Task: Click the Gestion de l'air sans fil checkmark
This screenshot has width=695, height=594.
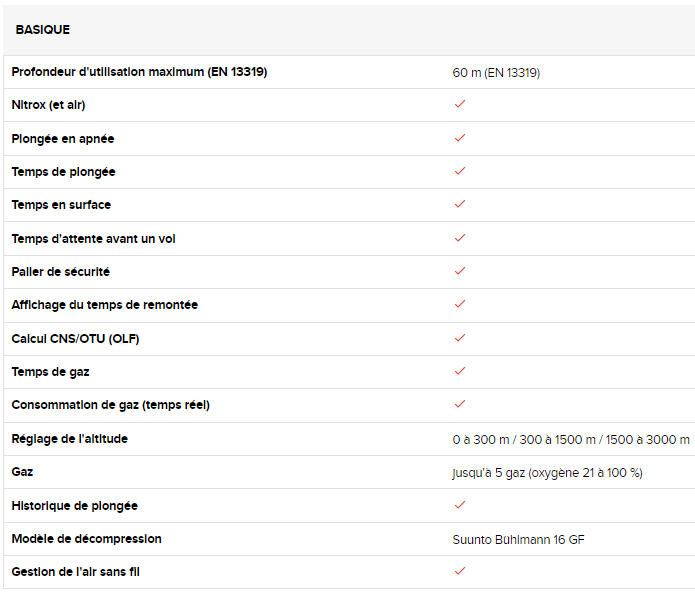Action: (x=460, y=571)
